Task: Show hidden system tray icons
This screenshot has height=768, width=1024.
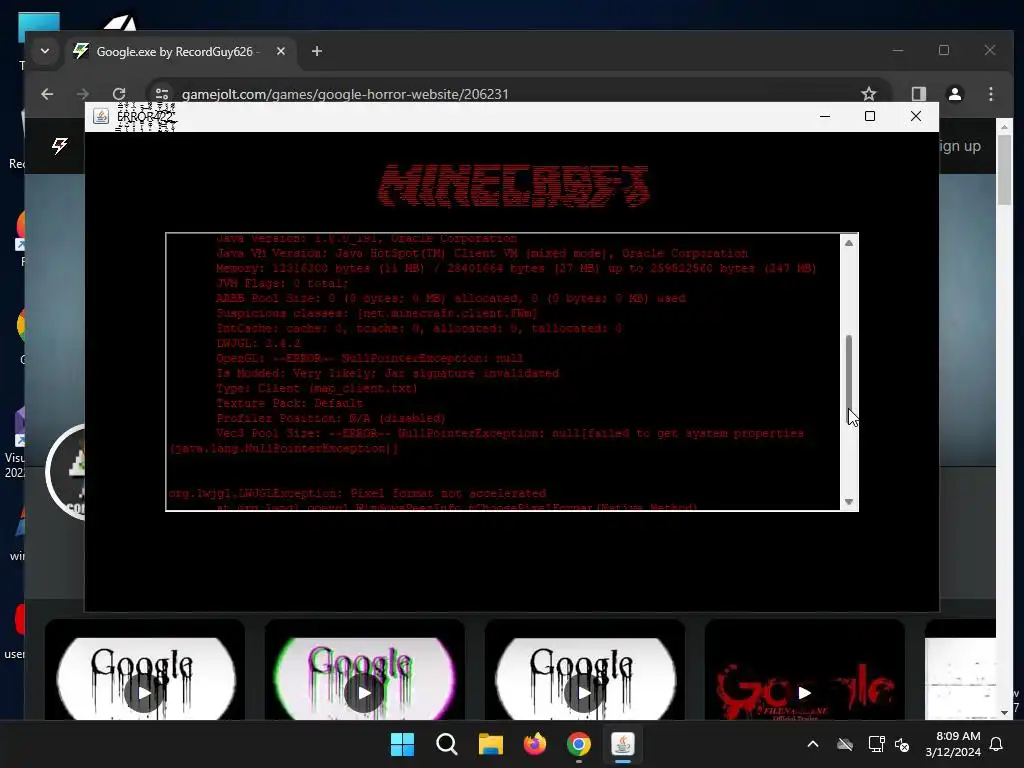Action: (813, 744)
